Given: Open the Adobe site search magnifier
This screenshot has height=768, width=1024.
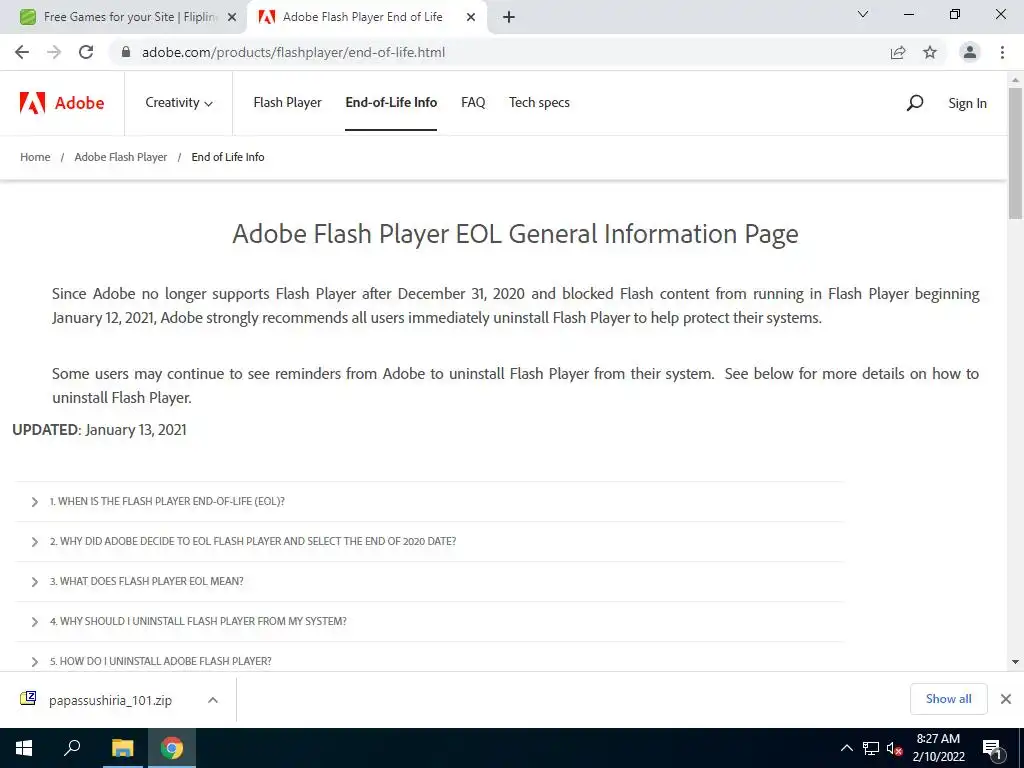Looking at the screenshot, I should tap(915, 103).
